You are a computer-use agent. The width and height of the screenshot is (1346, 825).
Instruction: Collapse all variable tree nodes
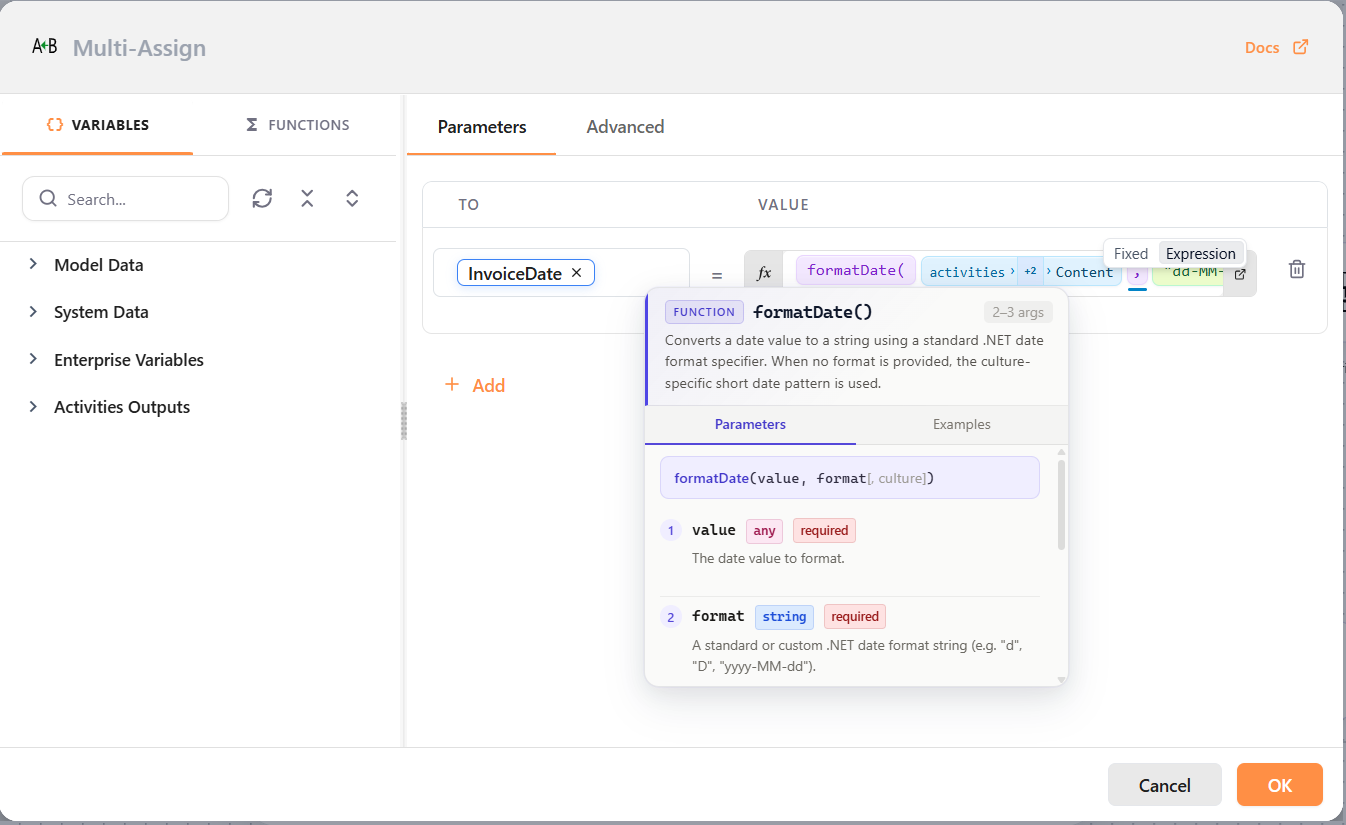tap(307, 198)
